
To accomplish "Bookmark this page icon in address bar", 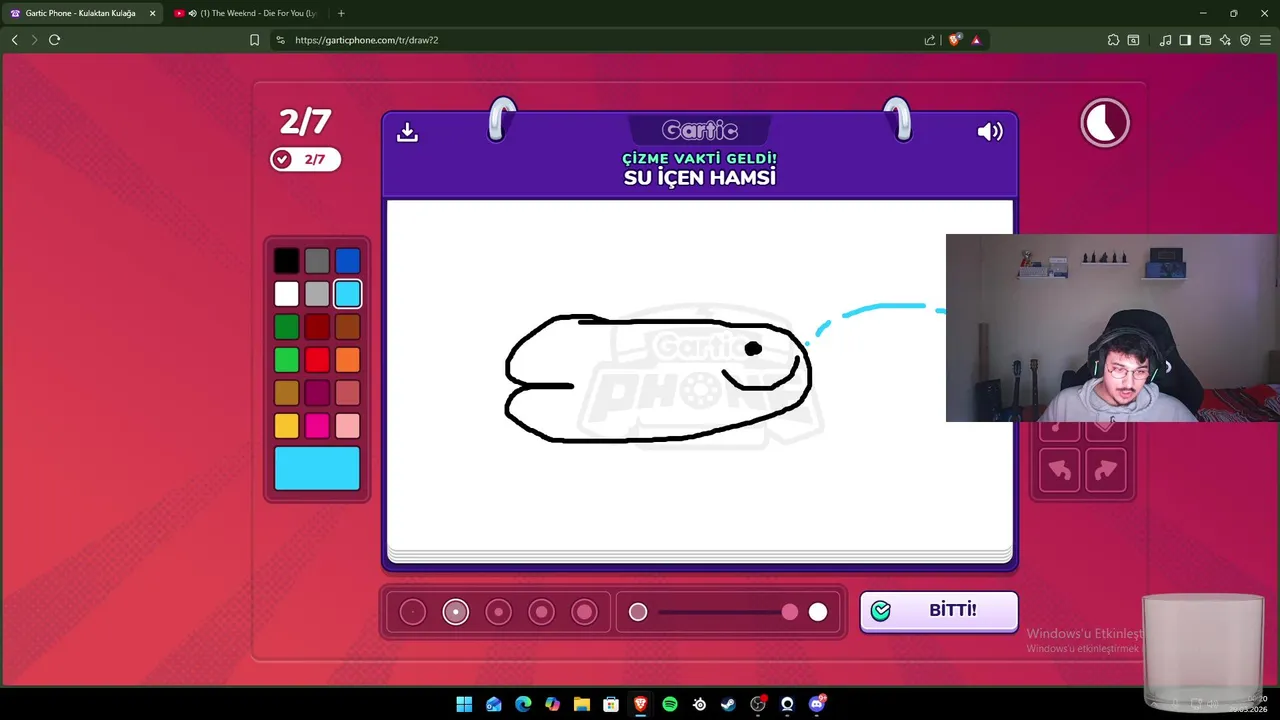I will point(254,40).
